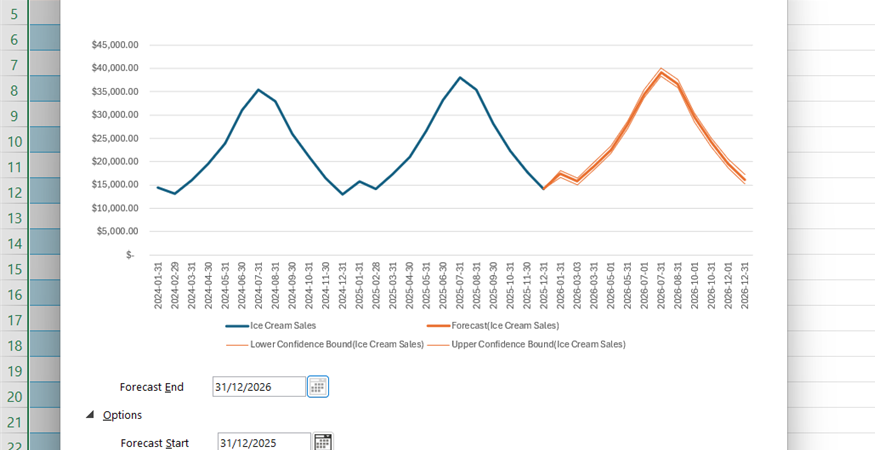875x450 pixels.
Task: Click the Forecast End label
Action: [151, 387]
